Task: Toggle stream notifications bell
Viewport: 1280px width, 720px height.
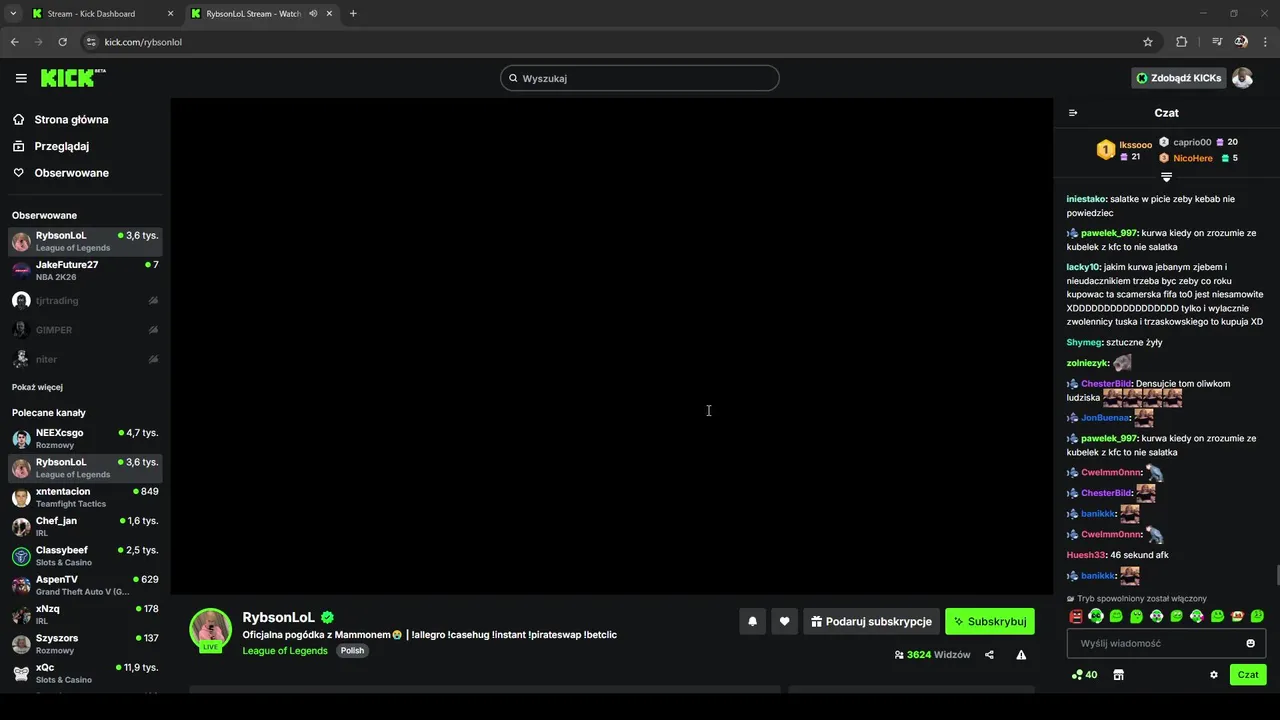Action: pyautogui.click(x=753, y=621)
